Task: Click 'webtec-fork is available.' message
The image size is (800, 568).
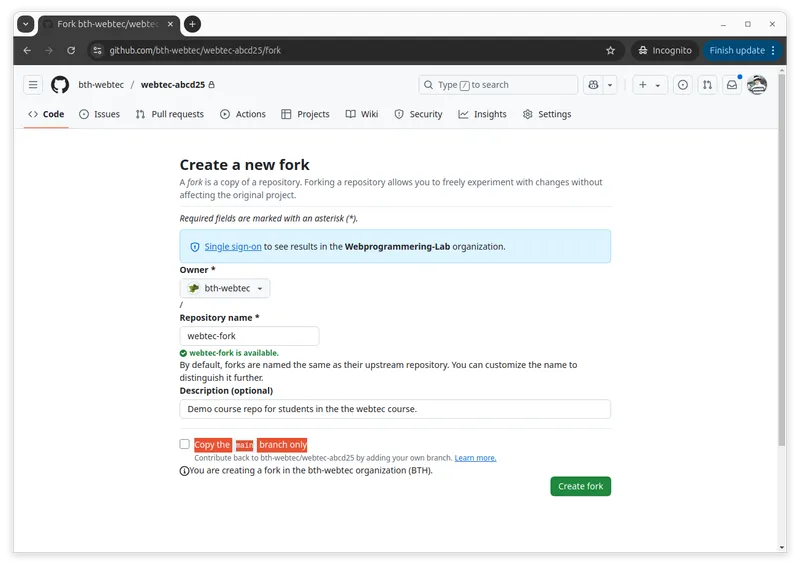Action: tap(234, 353)
